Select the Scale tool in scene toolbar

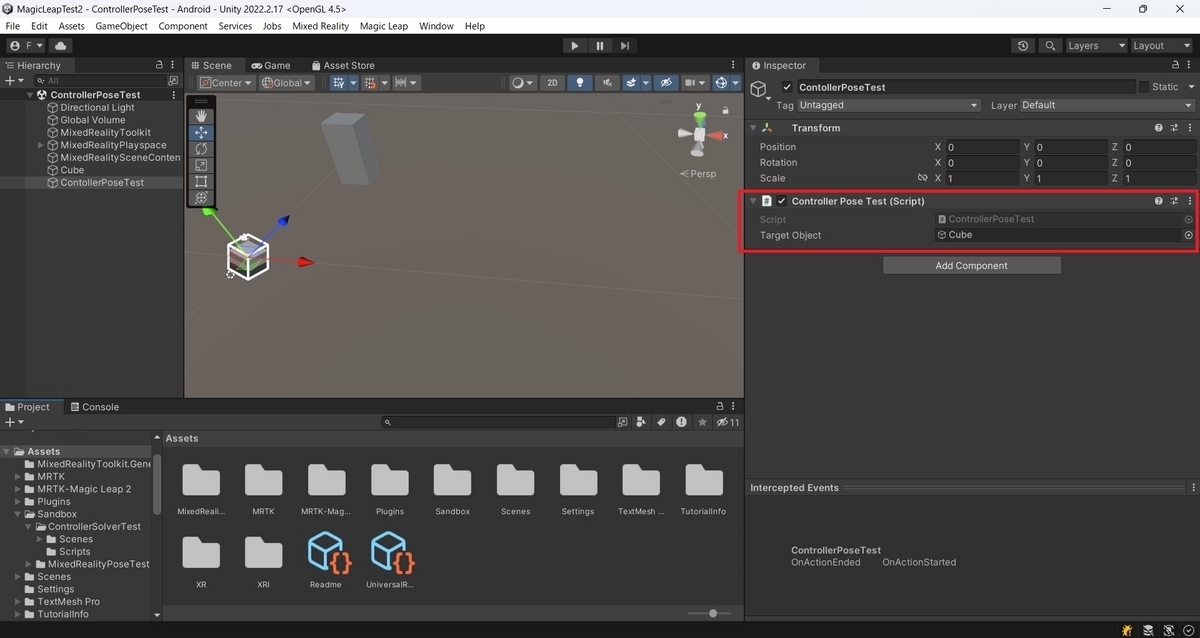pyautogui.click(x=201, y=165)
